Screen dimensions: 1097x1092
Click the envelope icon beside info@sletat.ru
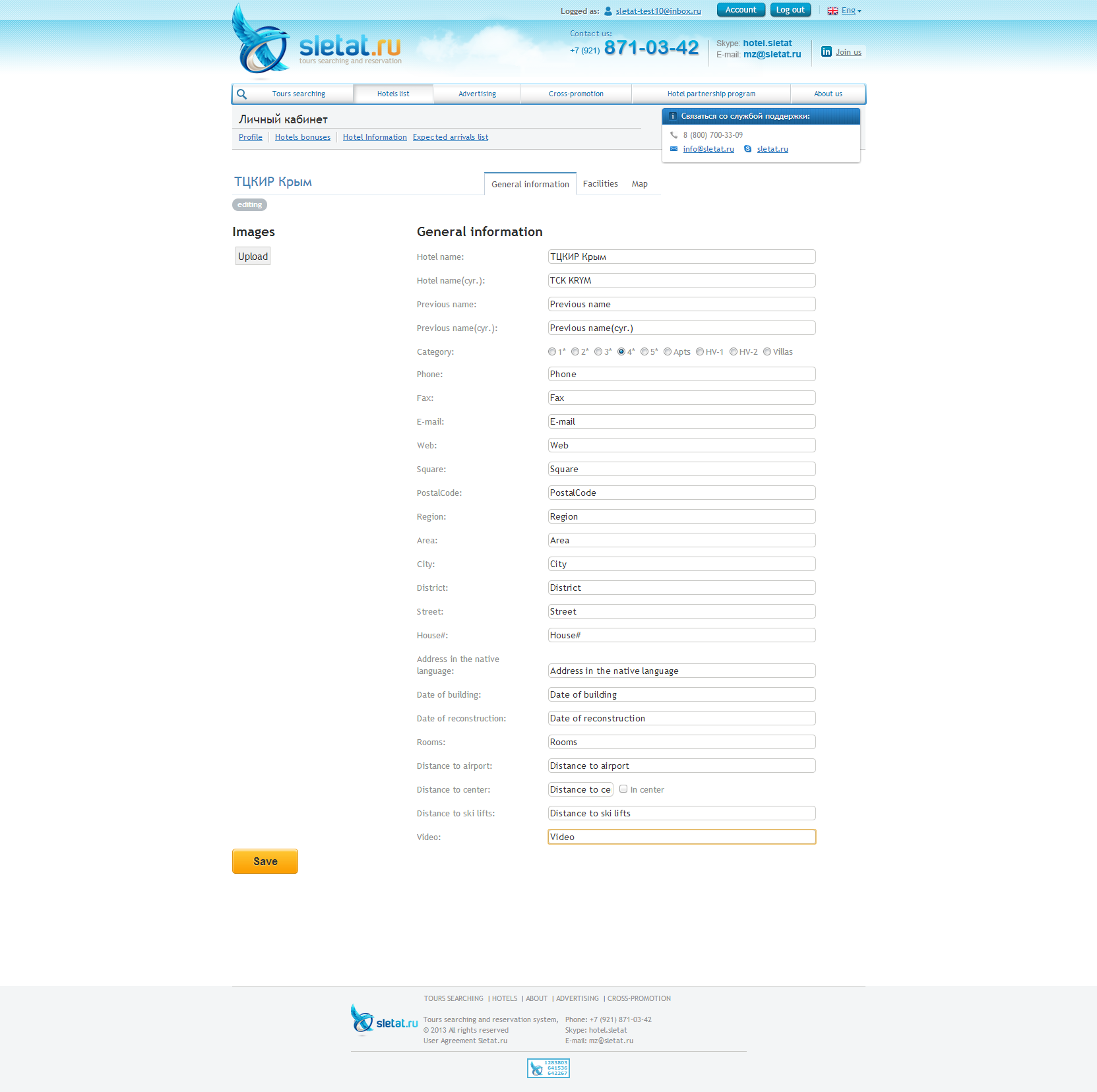click(674, 149)
